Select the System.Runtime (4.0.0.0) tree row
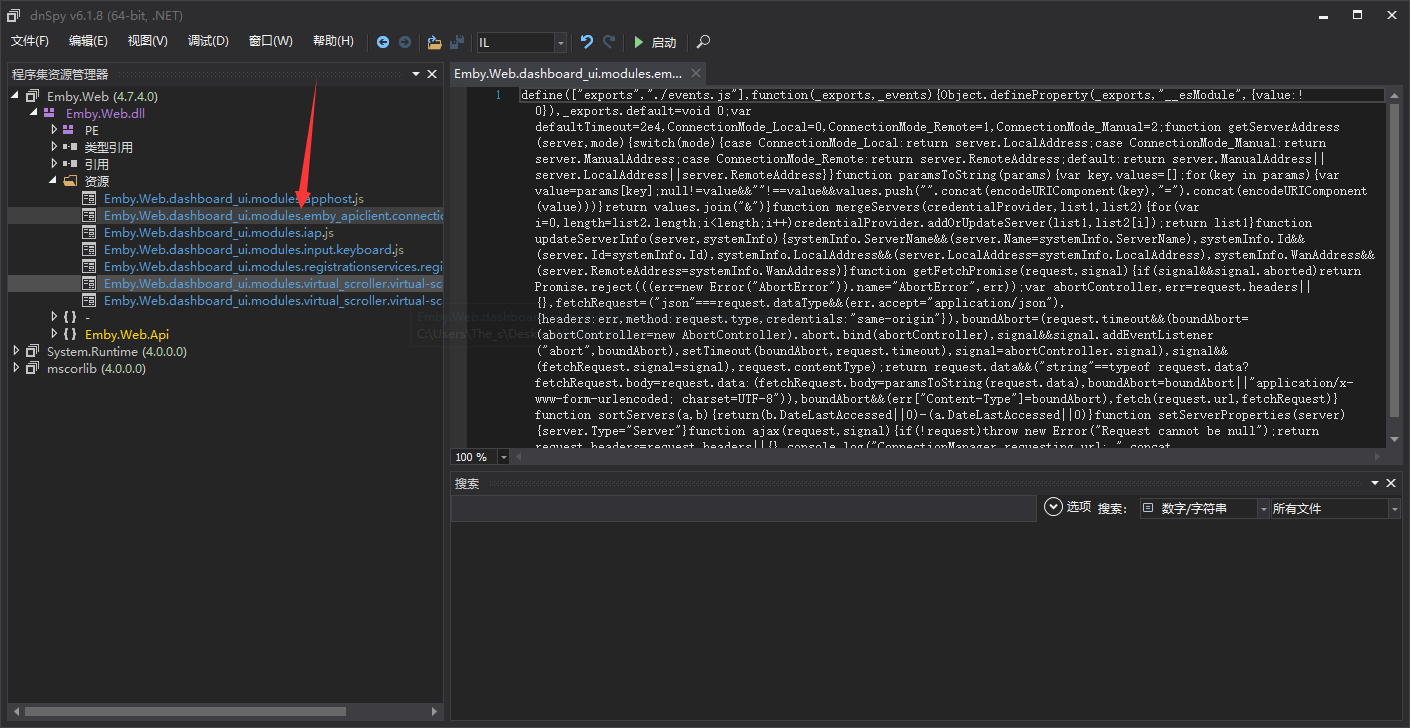This screenshot has width=1410, height=728. 225,351
